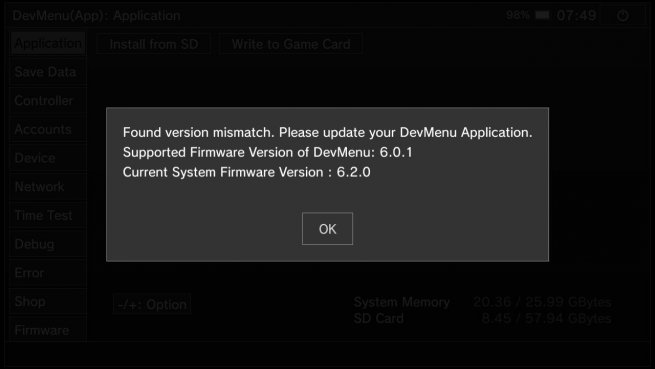Click Write to Game Card button
Viewport: 655px width, 369px height.
point(291,44)
